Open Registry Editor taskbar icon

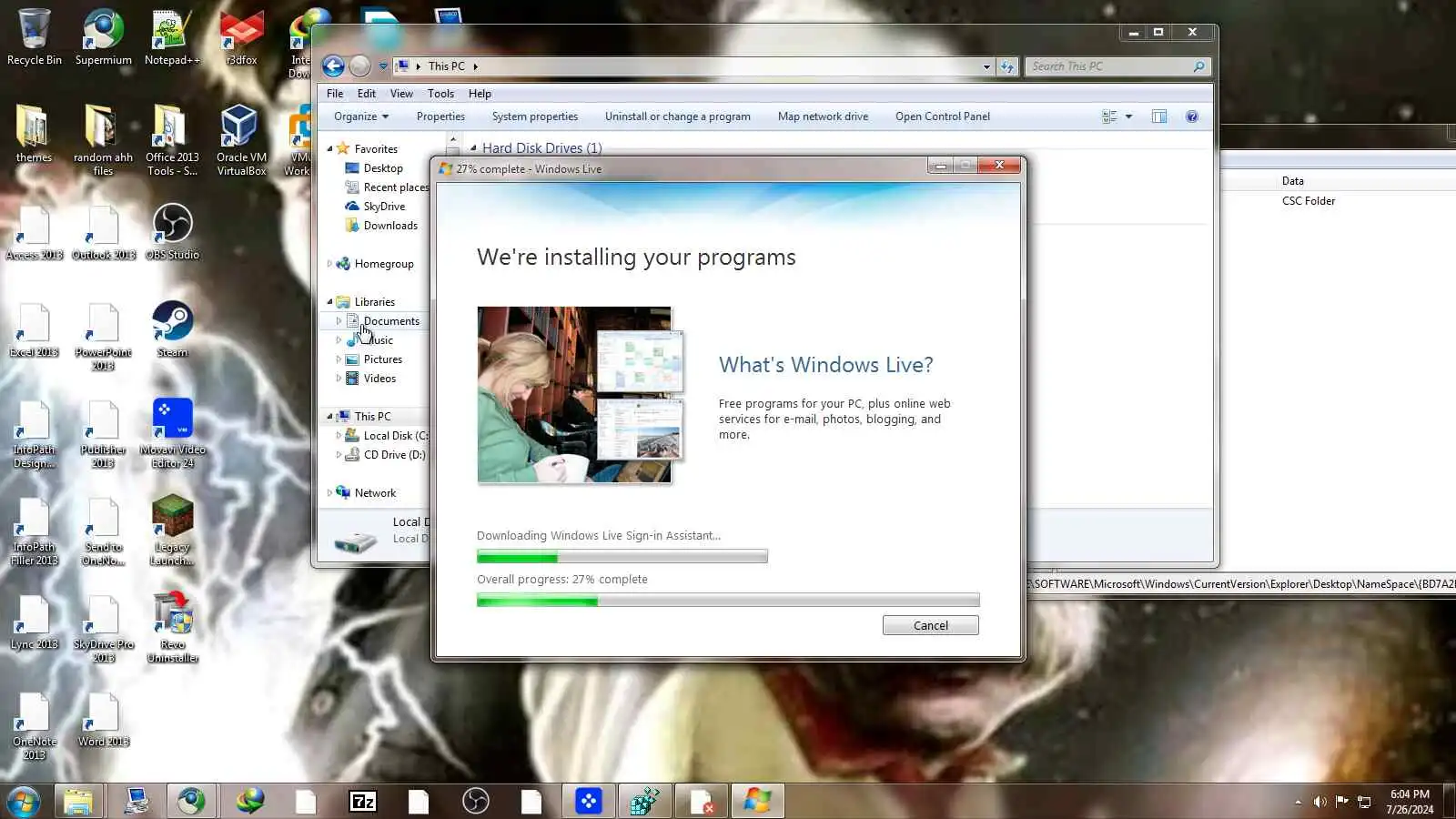coord(644,801)
